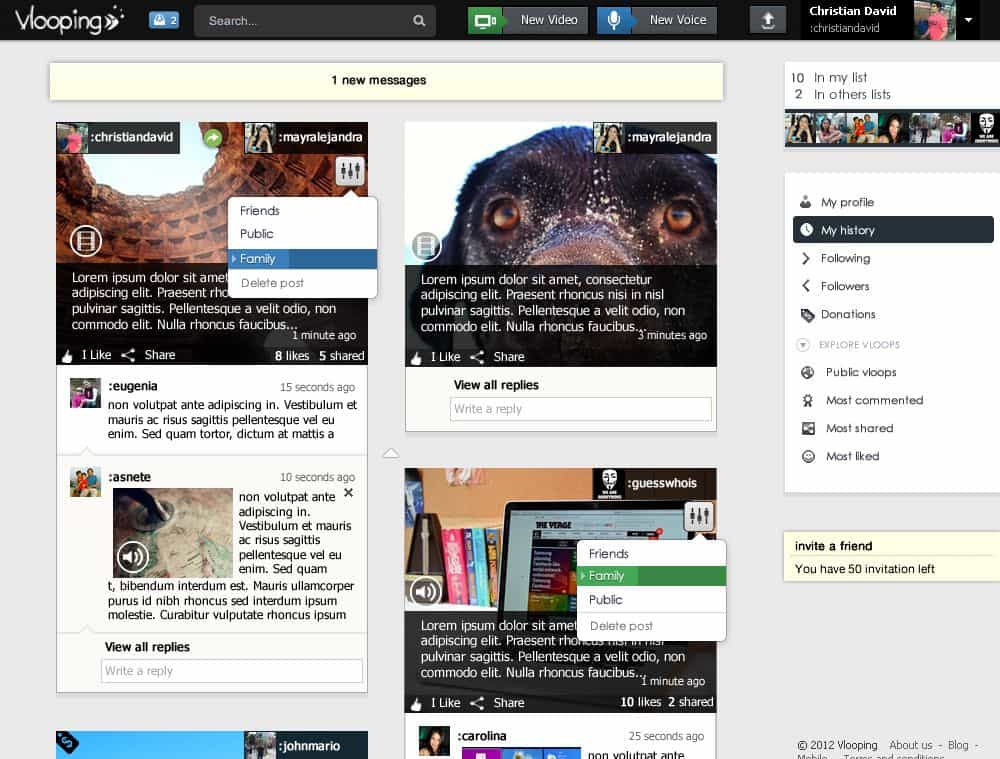
Task: Select Family in the first post menu
Action: point(302,259)
